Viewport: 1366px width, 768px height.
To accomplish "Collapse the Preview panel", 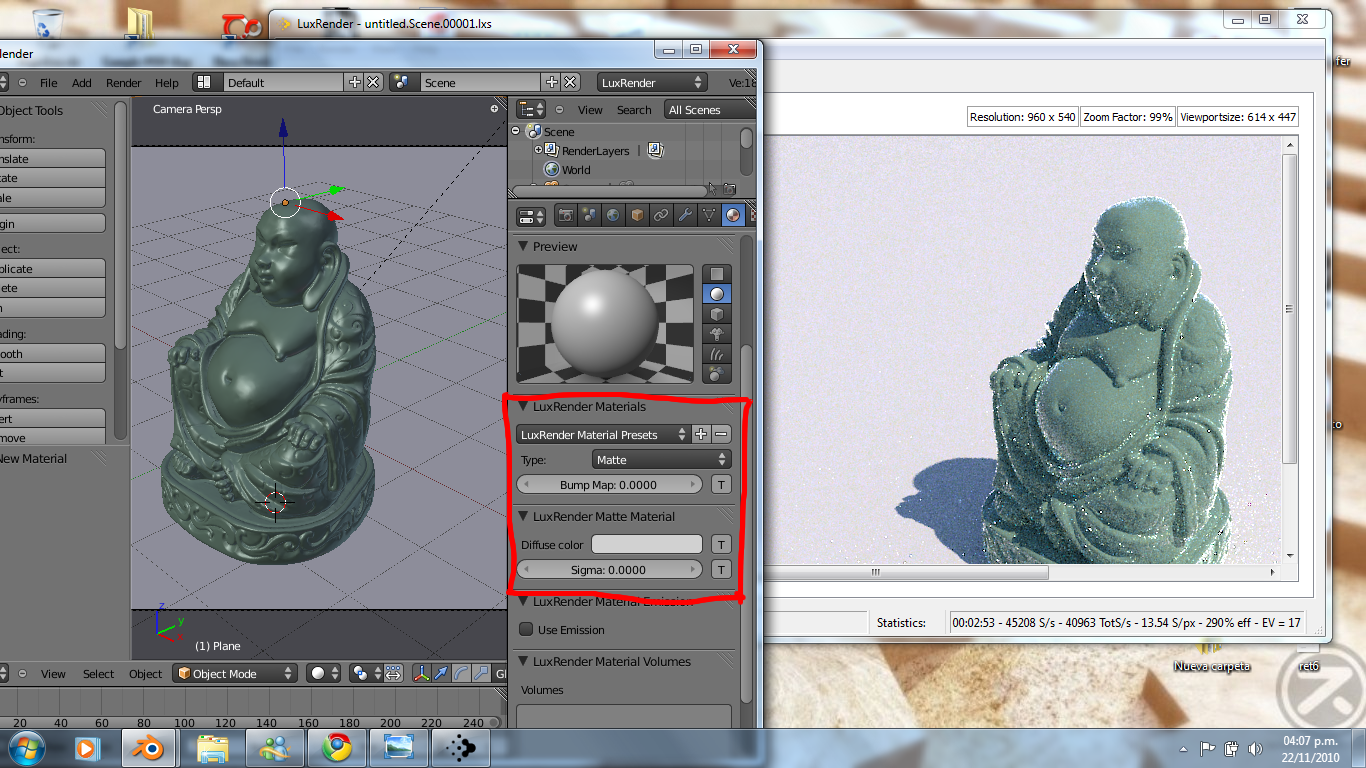I will coord(523,247).
